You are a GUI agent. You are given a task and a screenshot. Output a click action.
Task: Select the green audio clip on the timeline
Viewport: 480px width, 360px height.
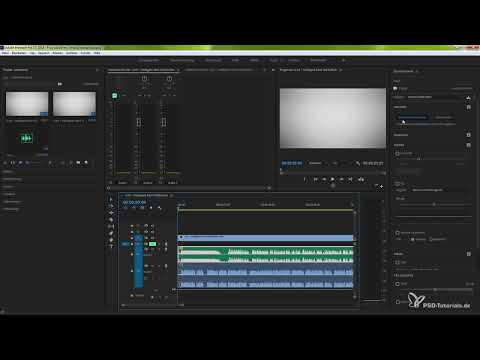pyautogui.click(x=266, y=255)
